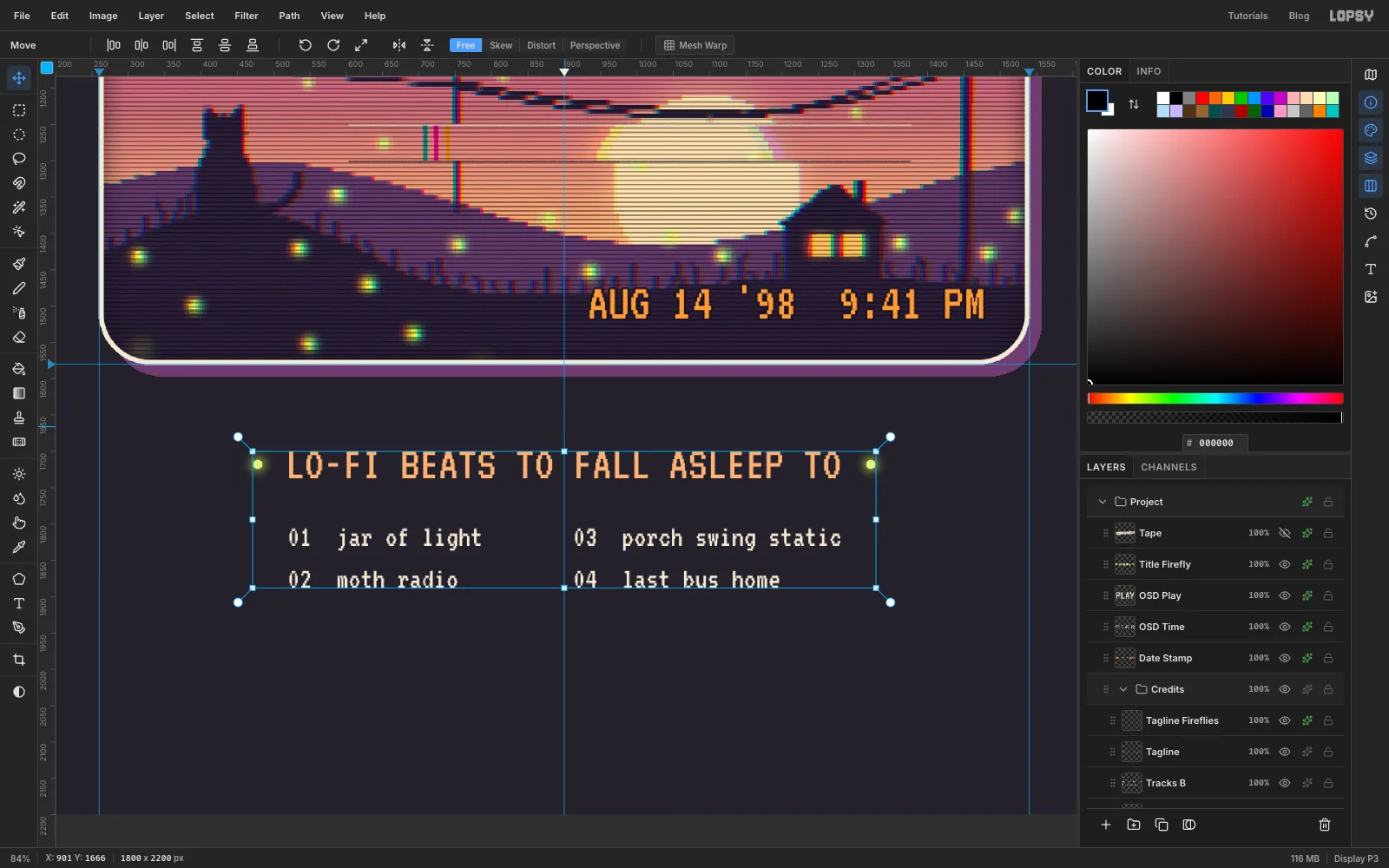
Task: Select the eyedropper tool
Action: 19,548
